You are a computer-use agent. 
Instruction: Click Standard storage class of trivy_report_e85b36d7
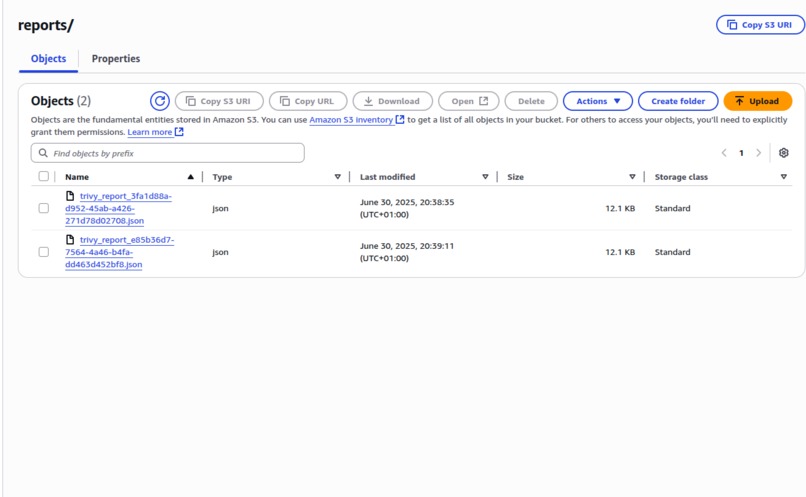point(672,252)
